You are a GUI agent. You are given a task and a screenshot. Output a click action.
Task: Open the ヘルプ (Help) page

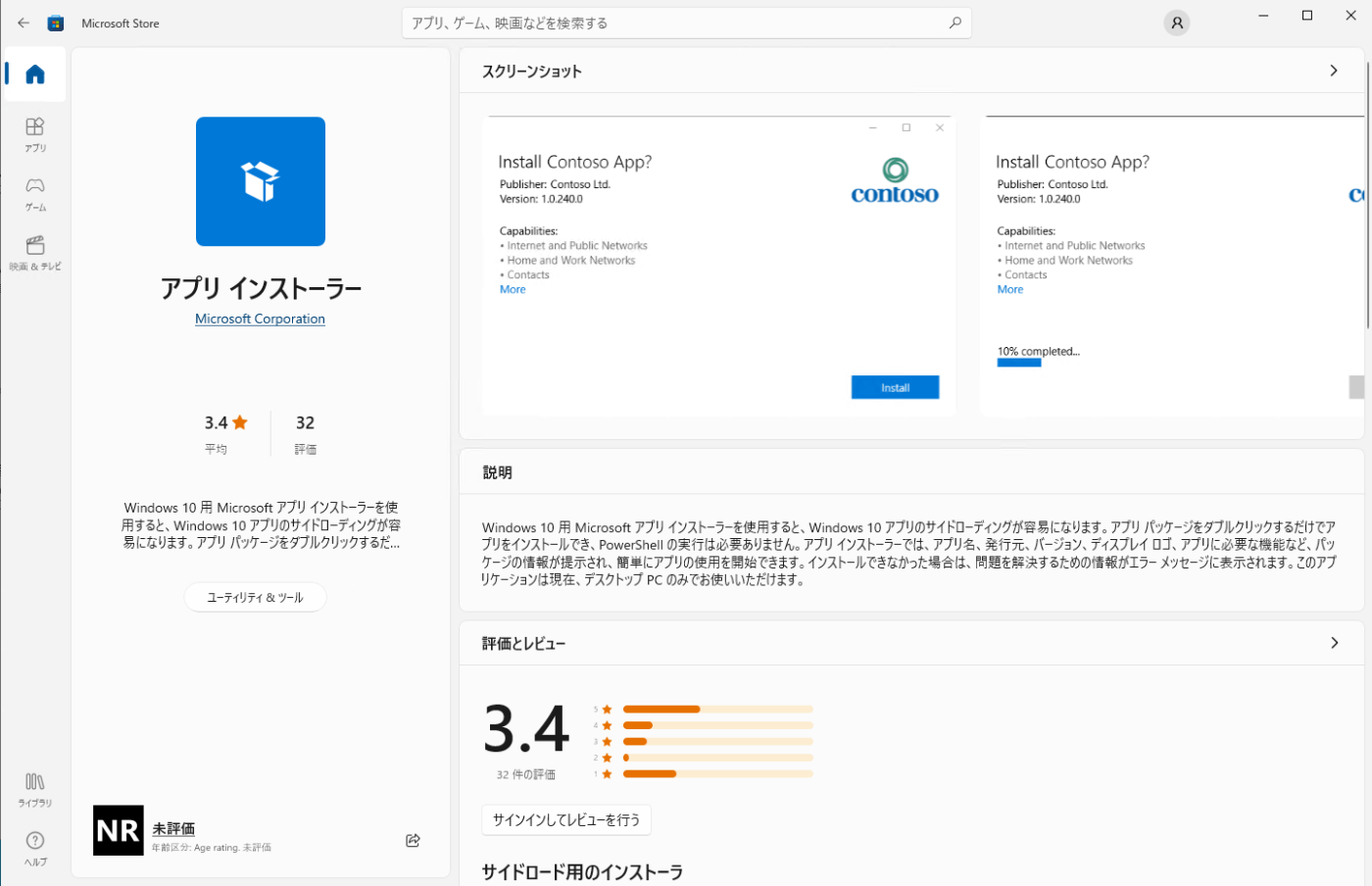35,848
